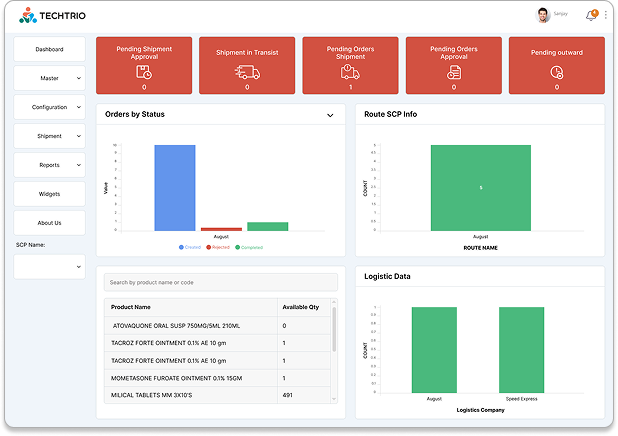This screenshot has width=618, height=436.
Task: Click the notification bell icon
Action: coord(591,15)
